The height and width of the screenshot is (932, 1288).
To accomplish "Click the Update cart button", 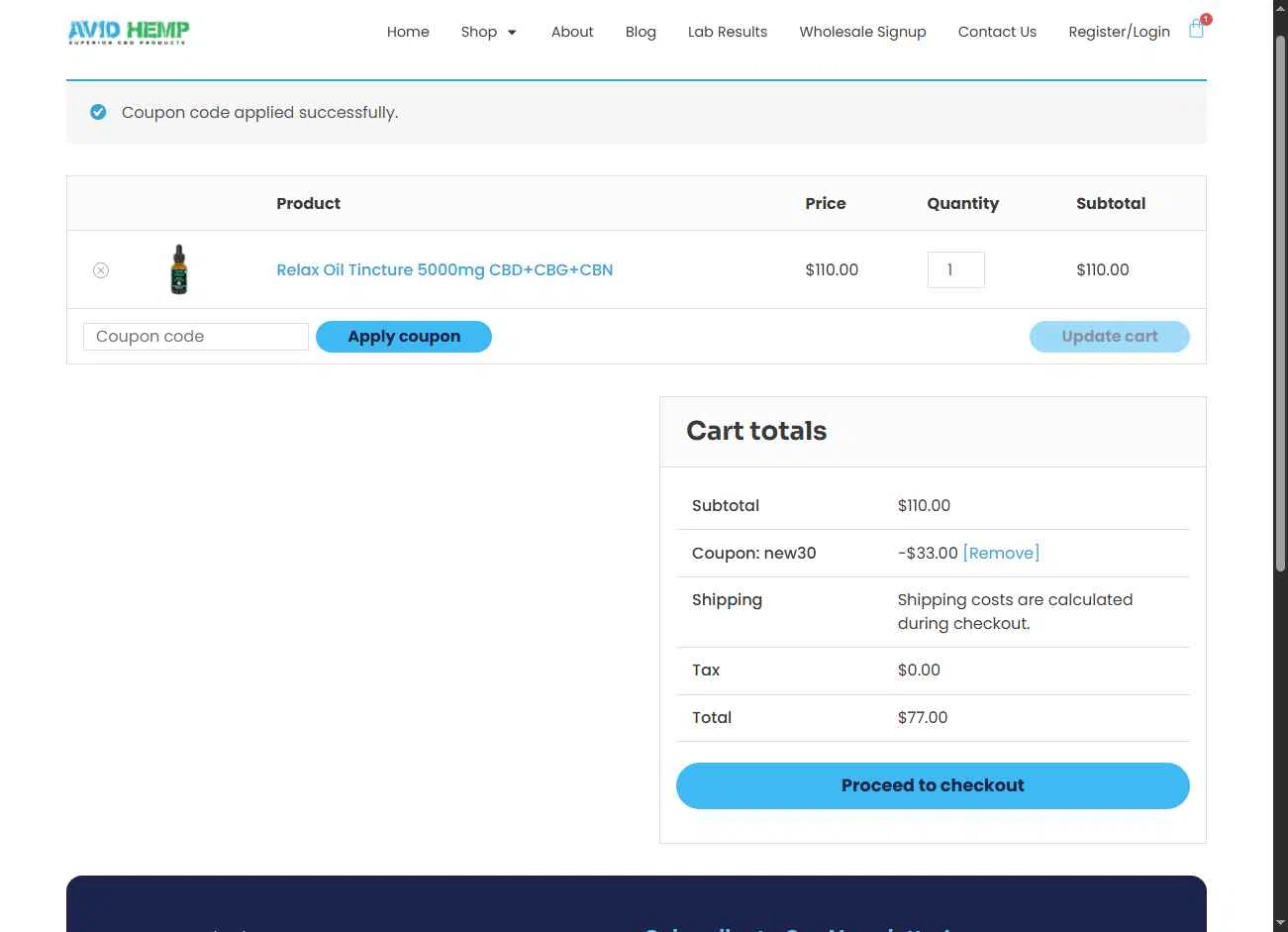I will pos(1110,337).
